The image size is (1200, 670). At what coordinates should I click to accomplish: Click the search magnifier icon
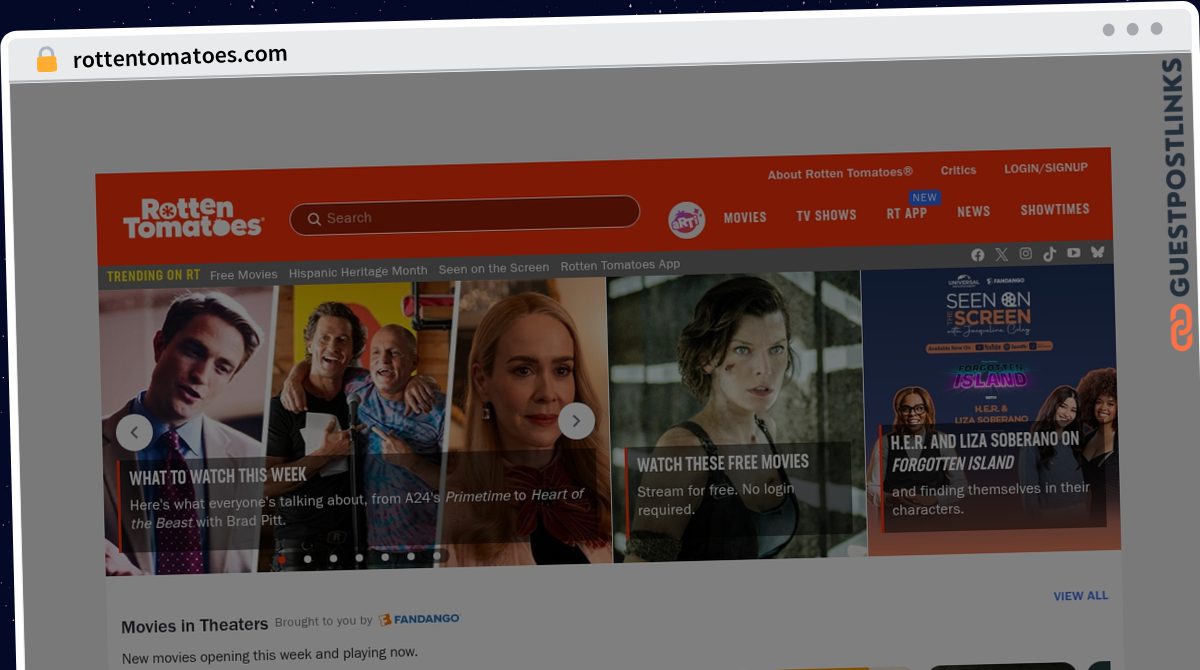[314, 218]
